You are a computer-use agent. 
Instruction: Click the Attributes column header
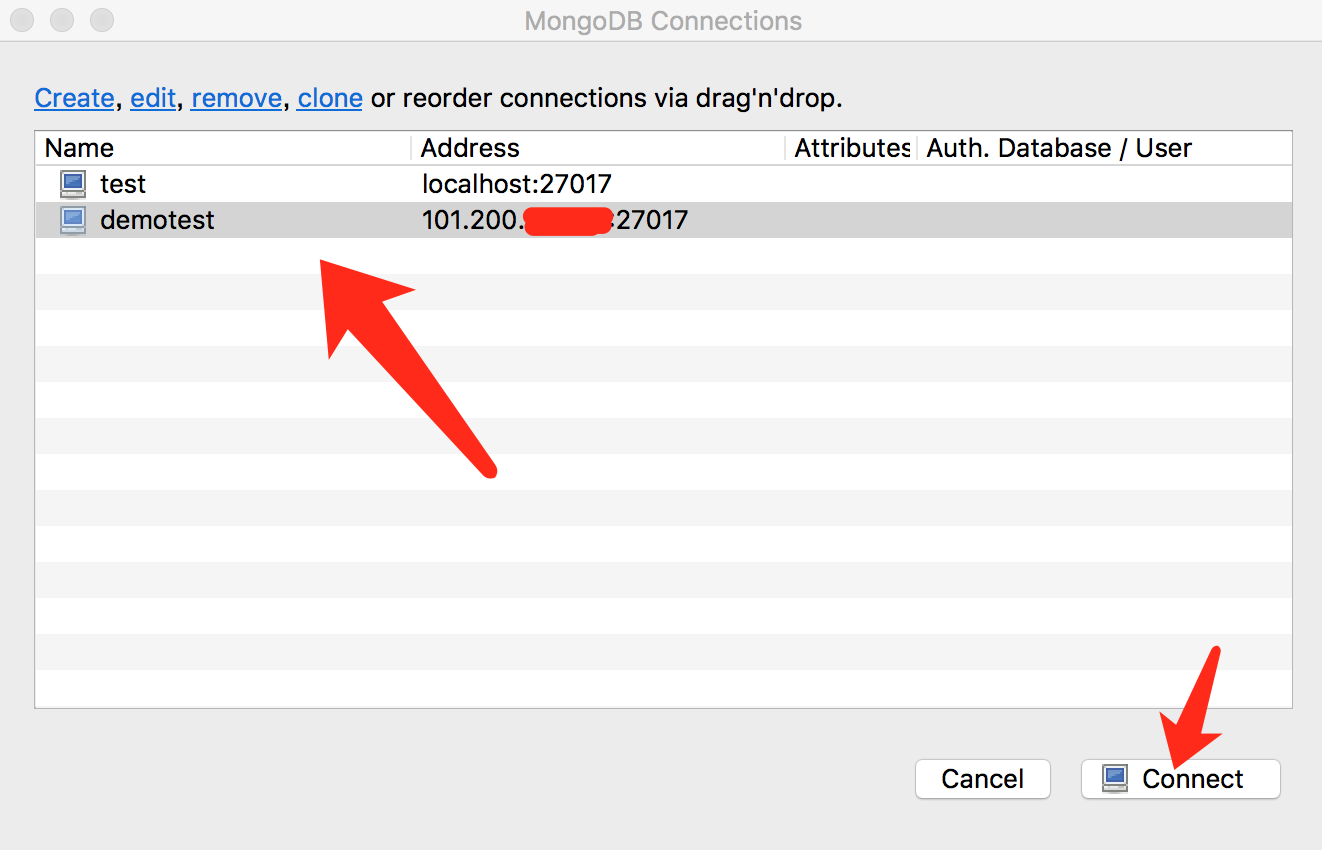pos(851,148)
